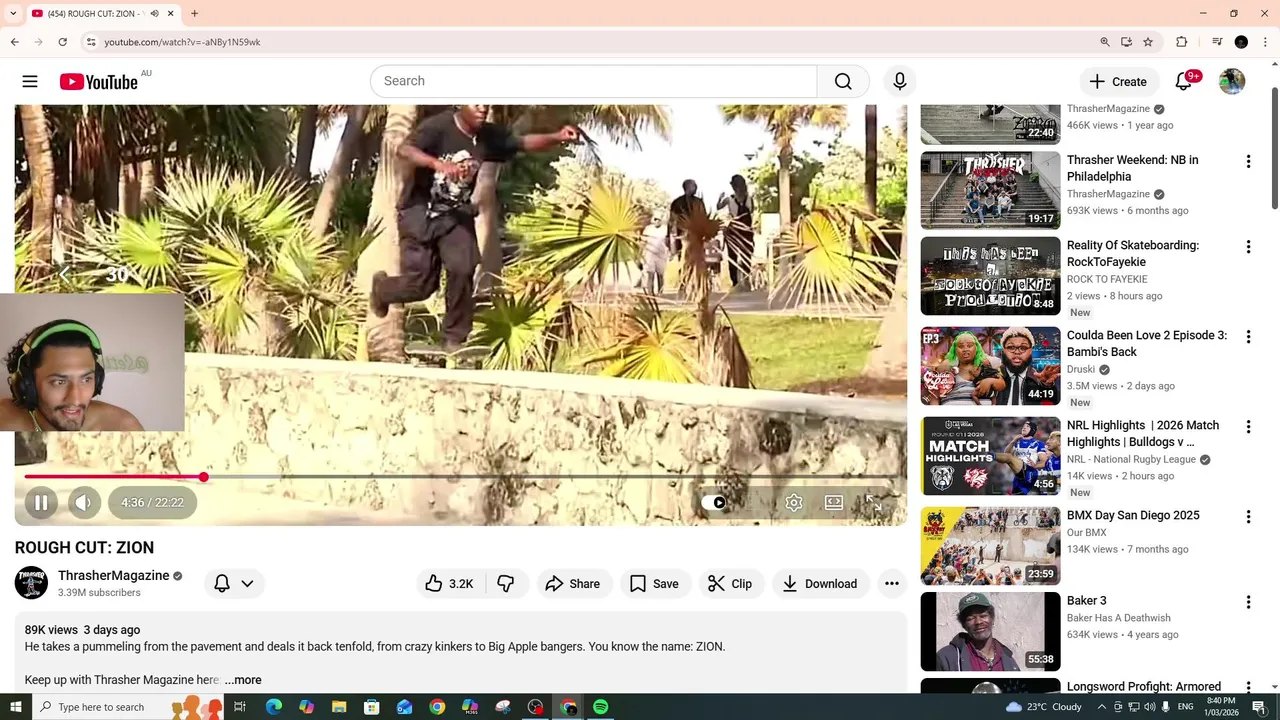Start voice search with the microphone
Screen dimensions: 1280x720
[x=900, y=81]
